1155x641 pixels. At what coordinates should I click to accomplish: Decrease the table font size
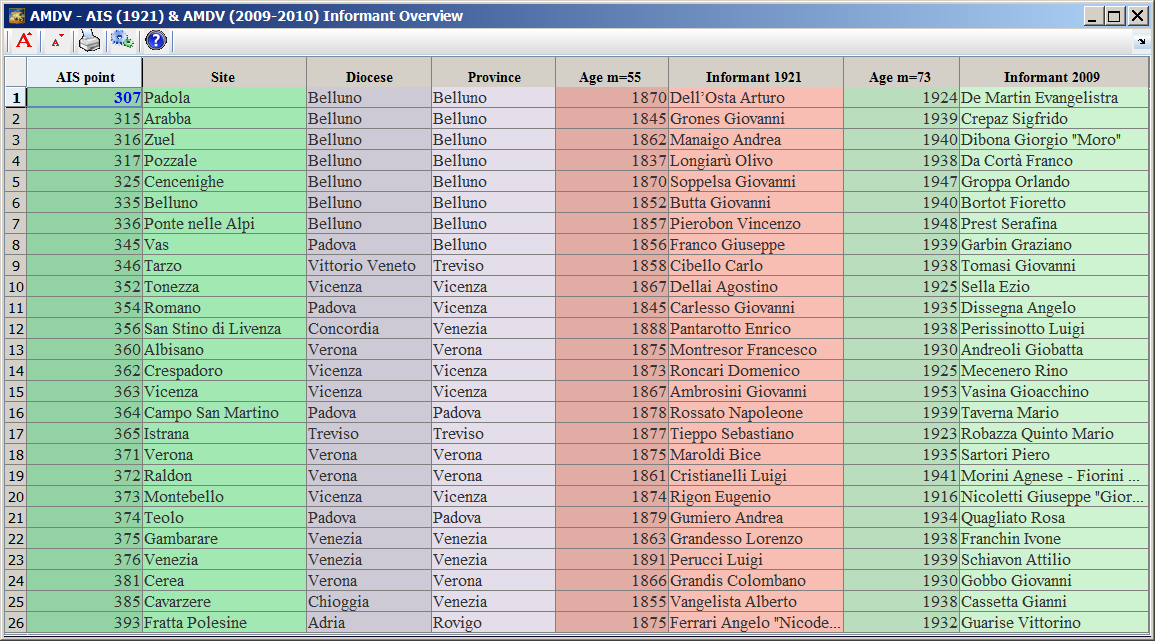pyautogui.click(x=57, y=41)
